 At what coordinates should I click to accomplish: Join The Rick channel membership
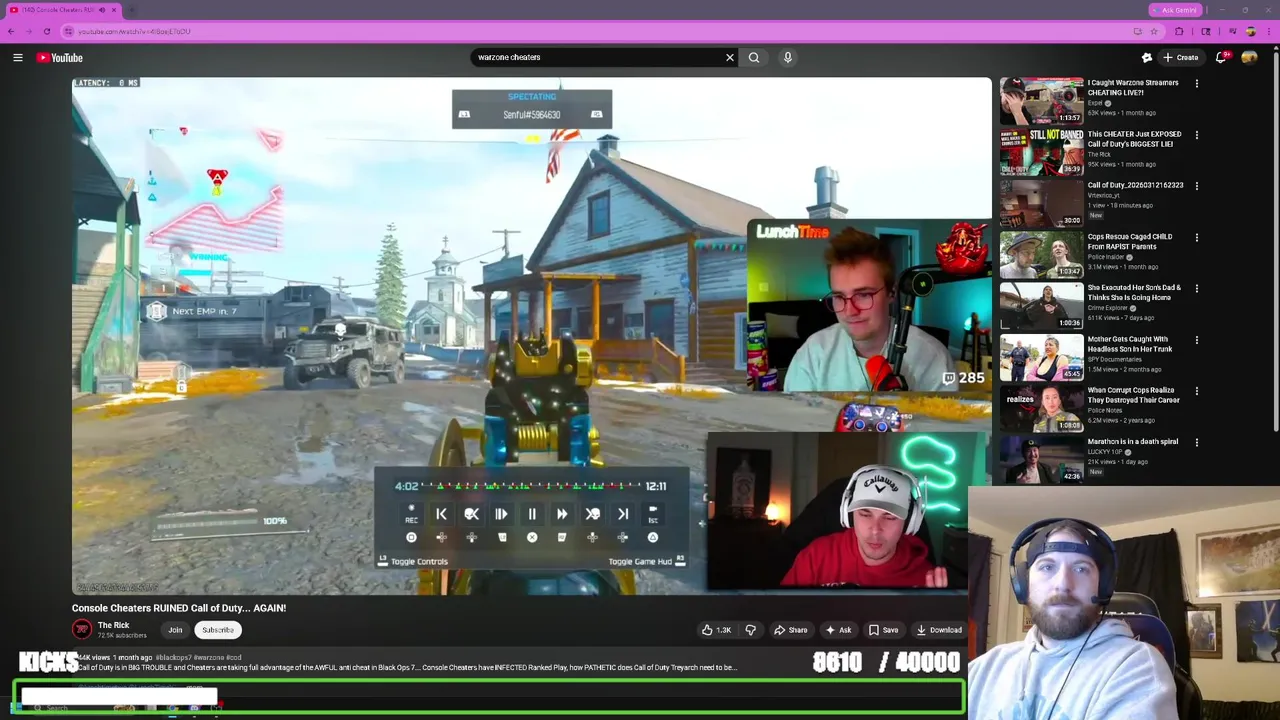point(175,630)
